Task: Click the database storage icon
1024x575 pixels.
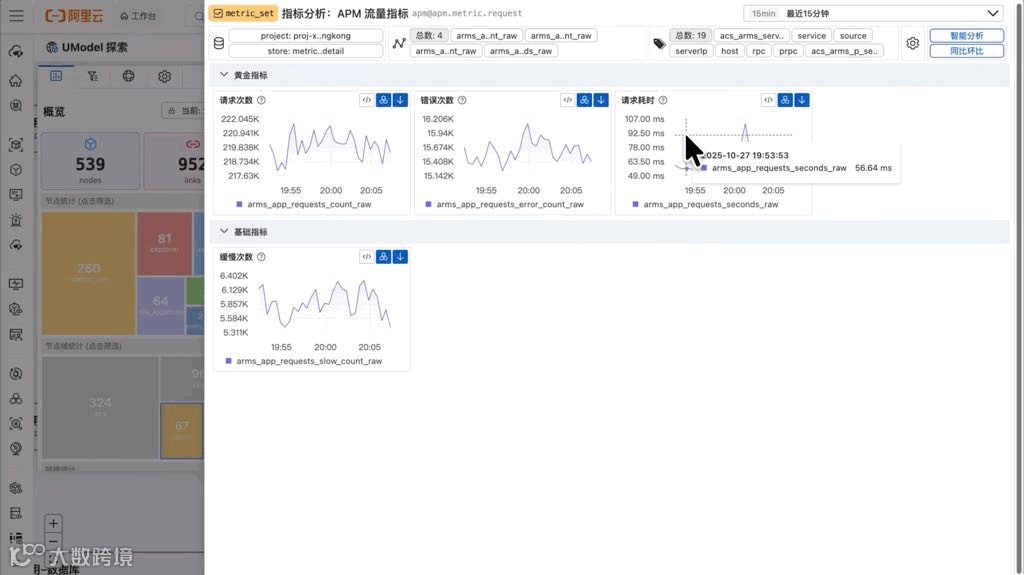Action: coord(219,43)
